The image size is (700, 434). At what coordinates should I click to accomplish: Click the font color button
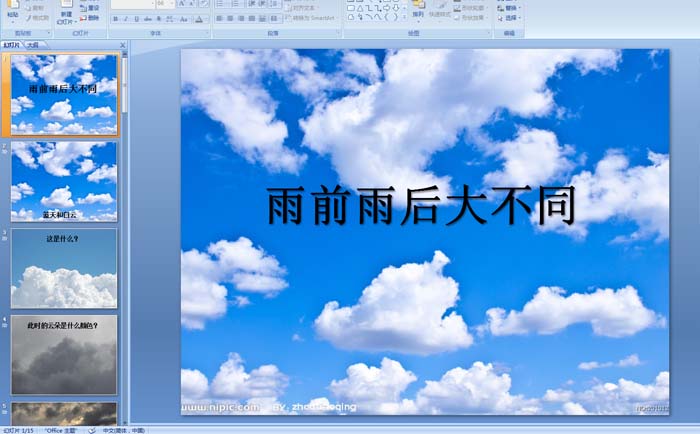tap(199, 19)
